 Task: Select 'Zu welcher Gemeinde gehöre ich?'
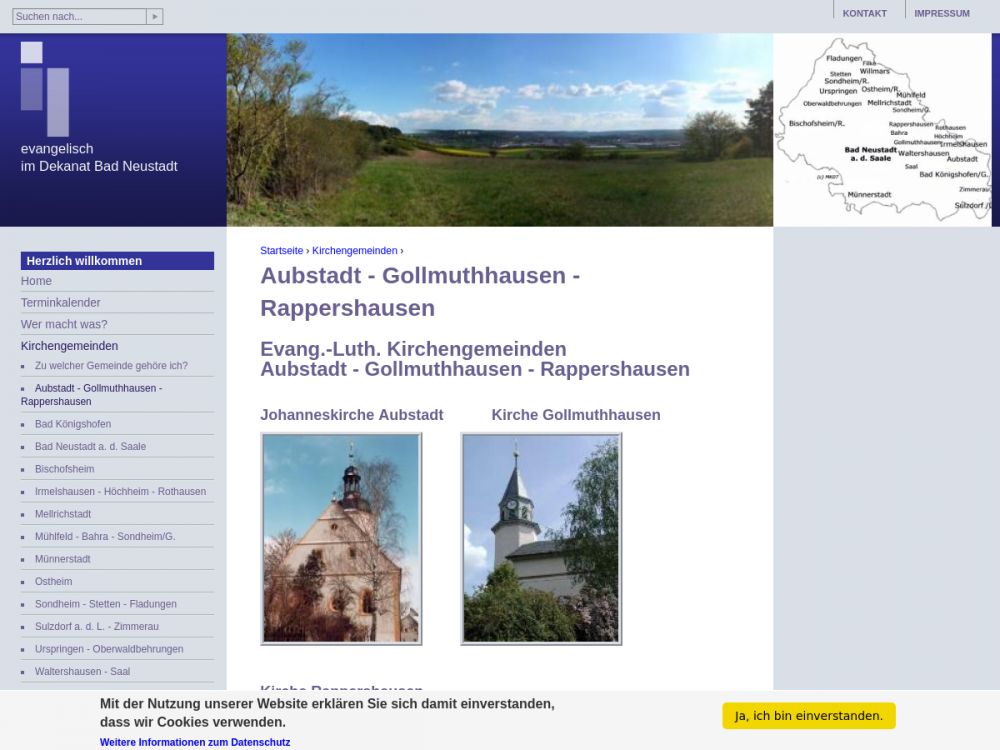coord(111,366)
